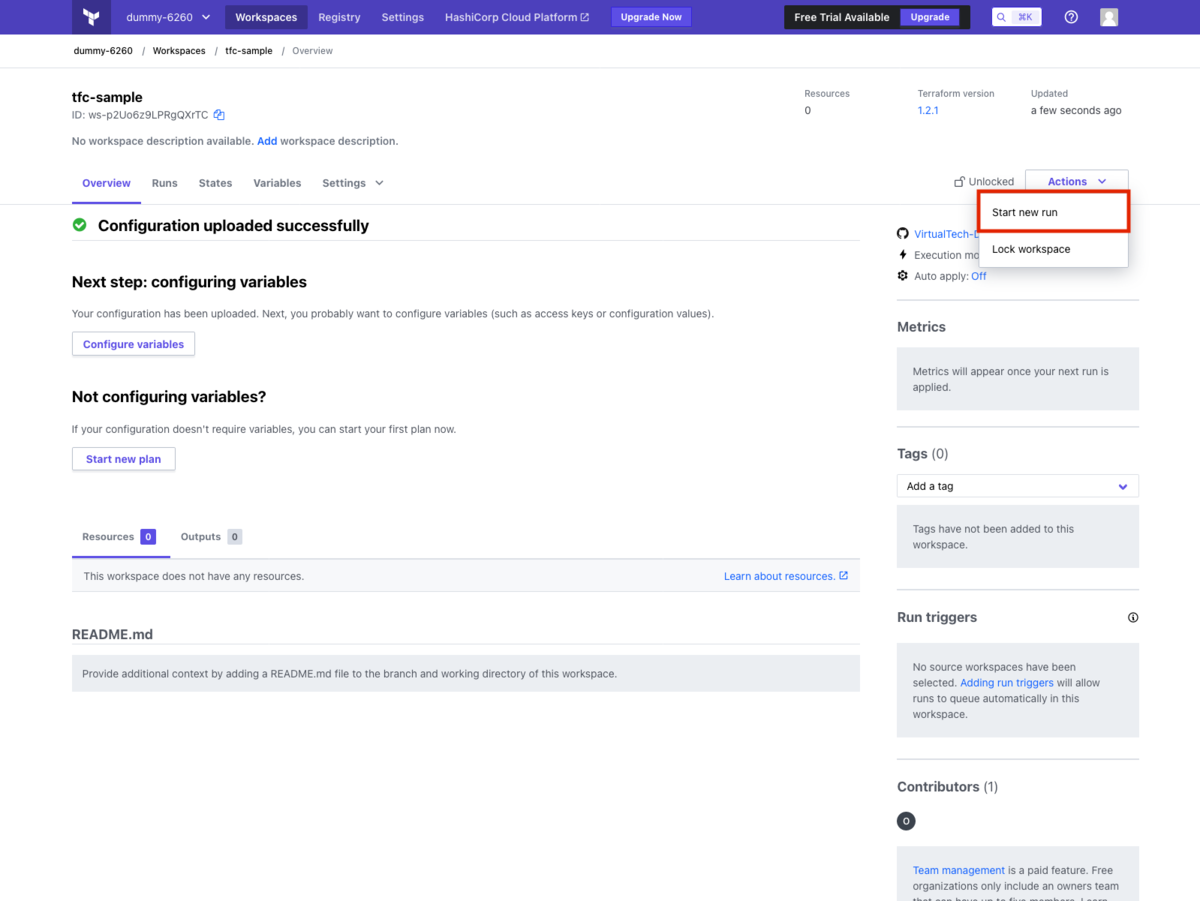The height and width of the screenshot is (901, 1200).
Task: Click the Start new plan button
Action: (x=124, y=459)
